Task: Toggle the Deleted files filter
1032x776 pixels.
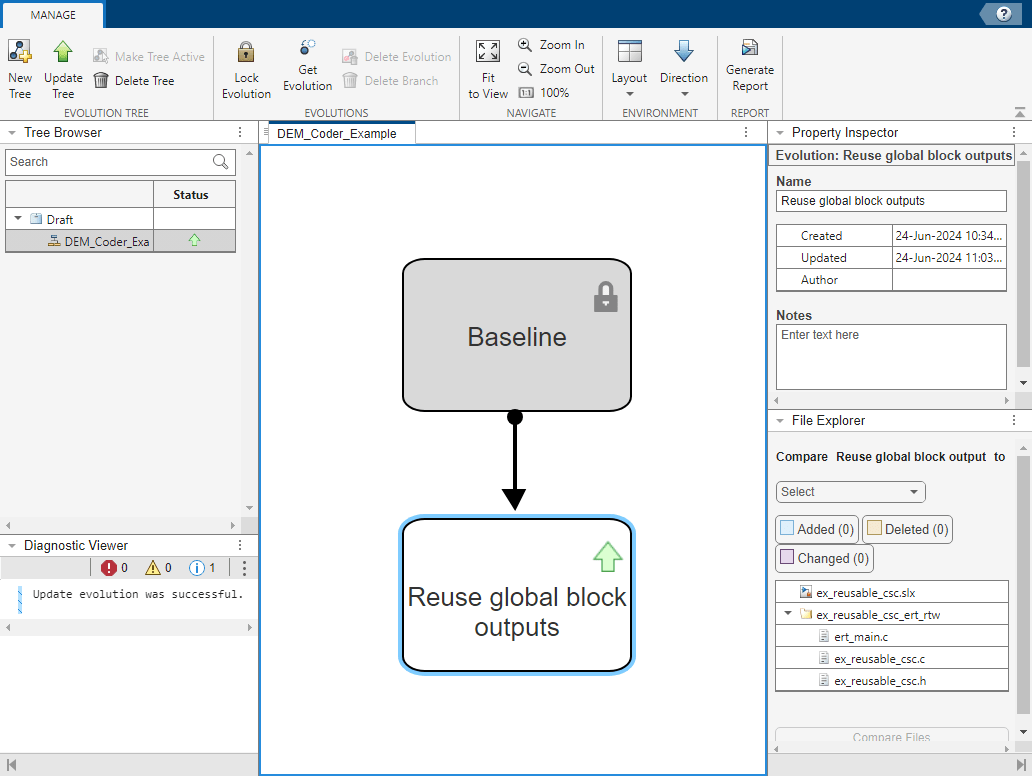Action: 906,529
